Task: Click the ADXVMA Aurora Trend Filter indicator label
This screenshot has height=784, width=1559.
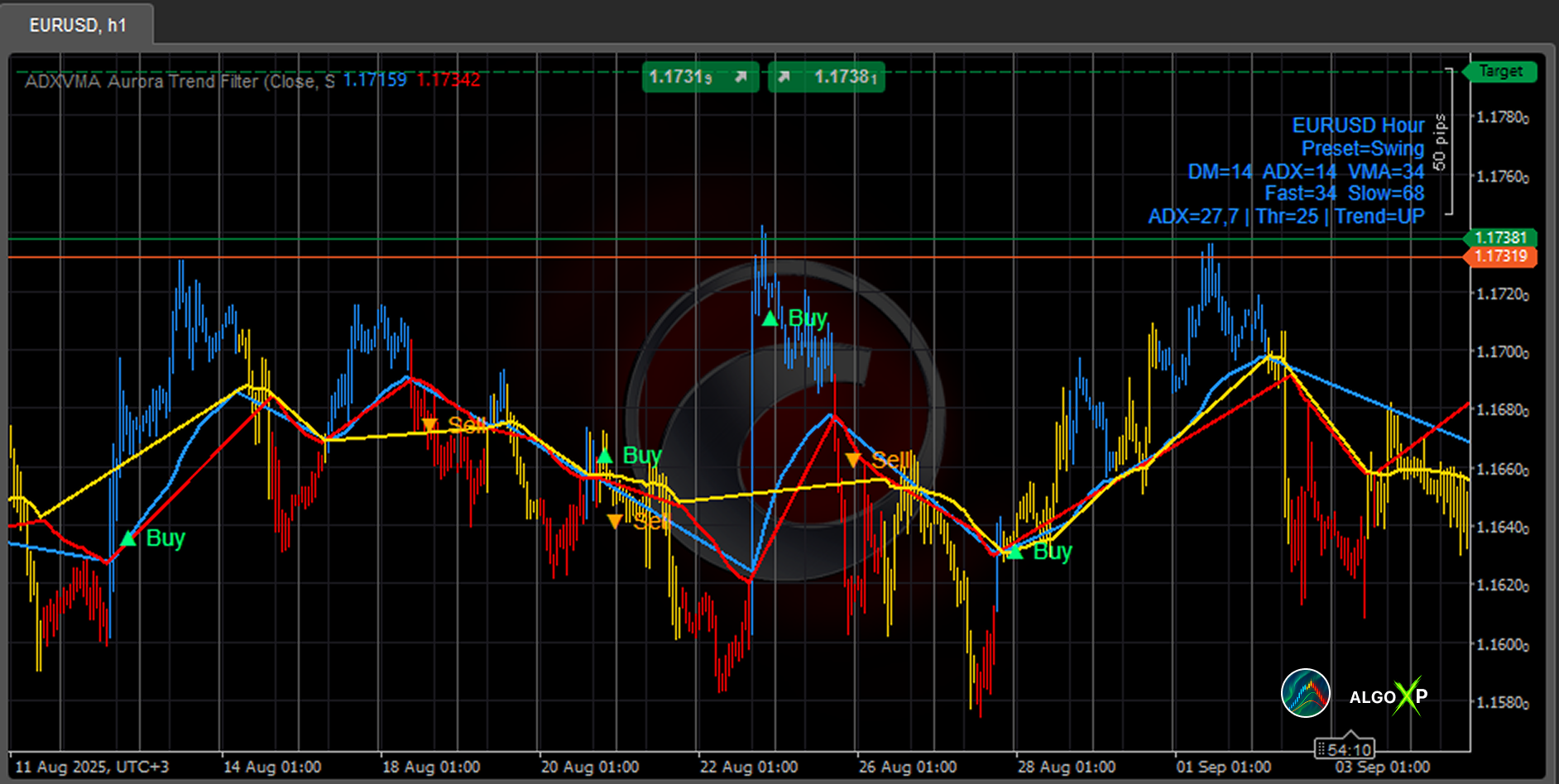Action: (x=179, y=81)
